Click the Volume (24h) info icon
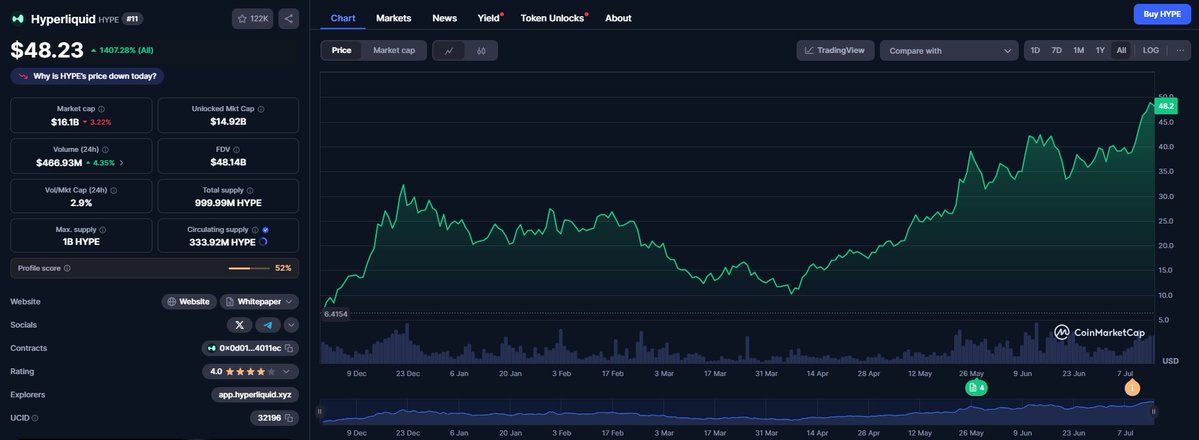This screenshot has height=440, width=1199. [106, 150]
